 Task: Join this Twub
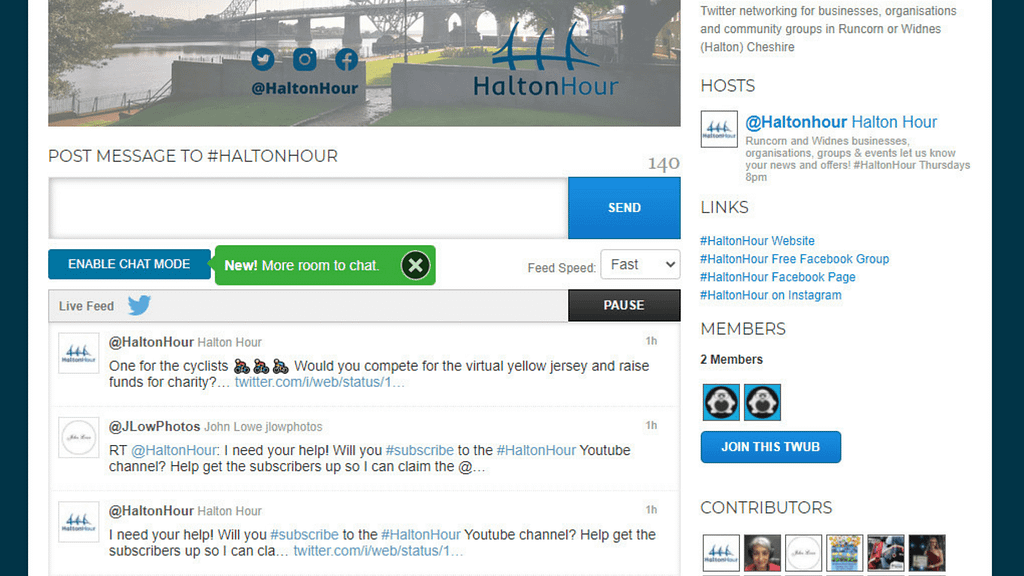coord(771,447)
